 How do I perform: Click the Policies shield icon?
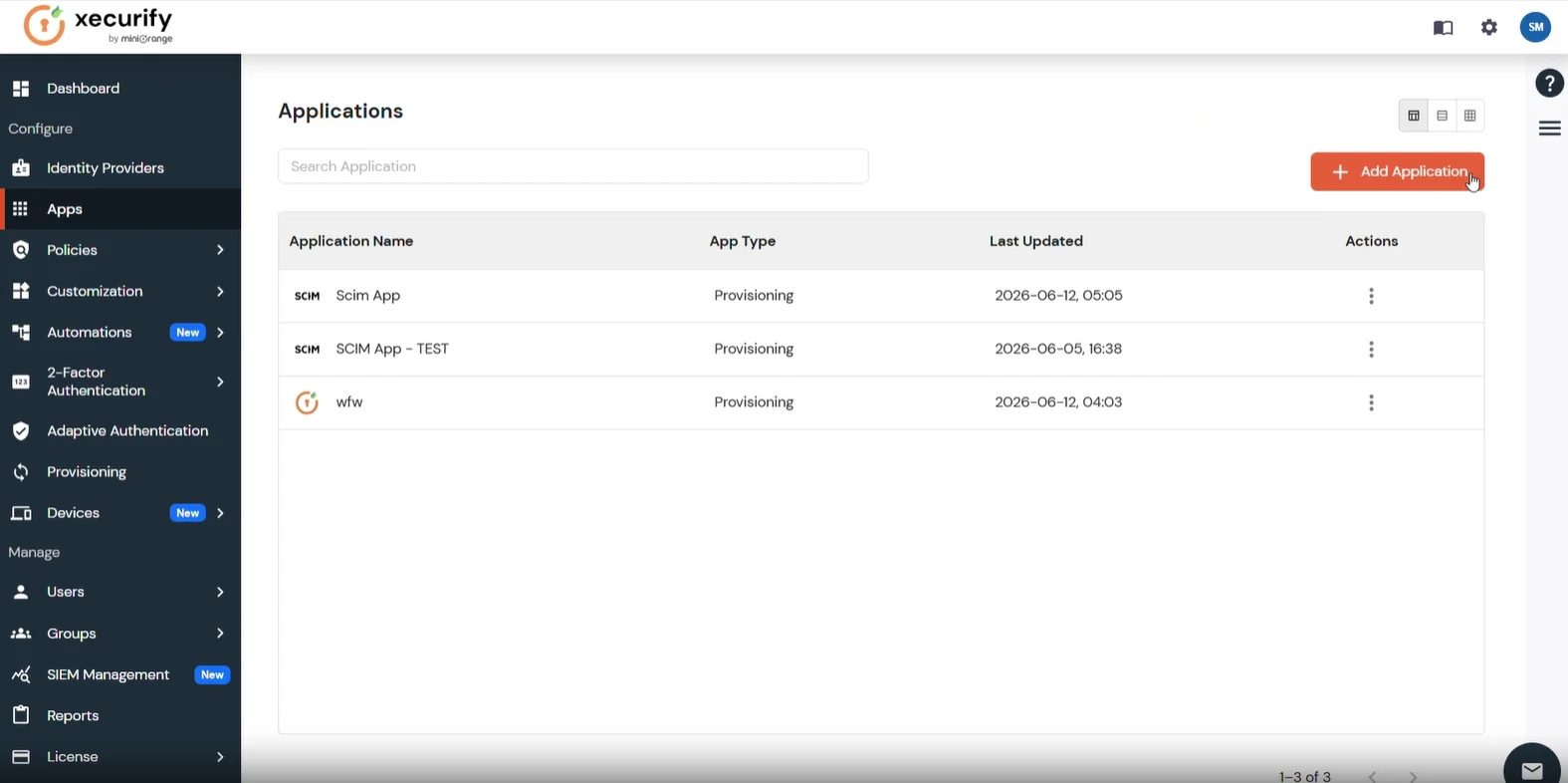point(20,250)
